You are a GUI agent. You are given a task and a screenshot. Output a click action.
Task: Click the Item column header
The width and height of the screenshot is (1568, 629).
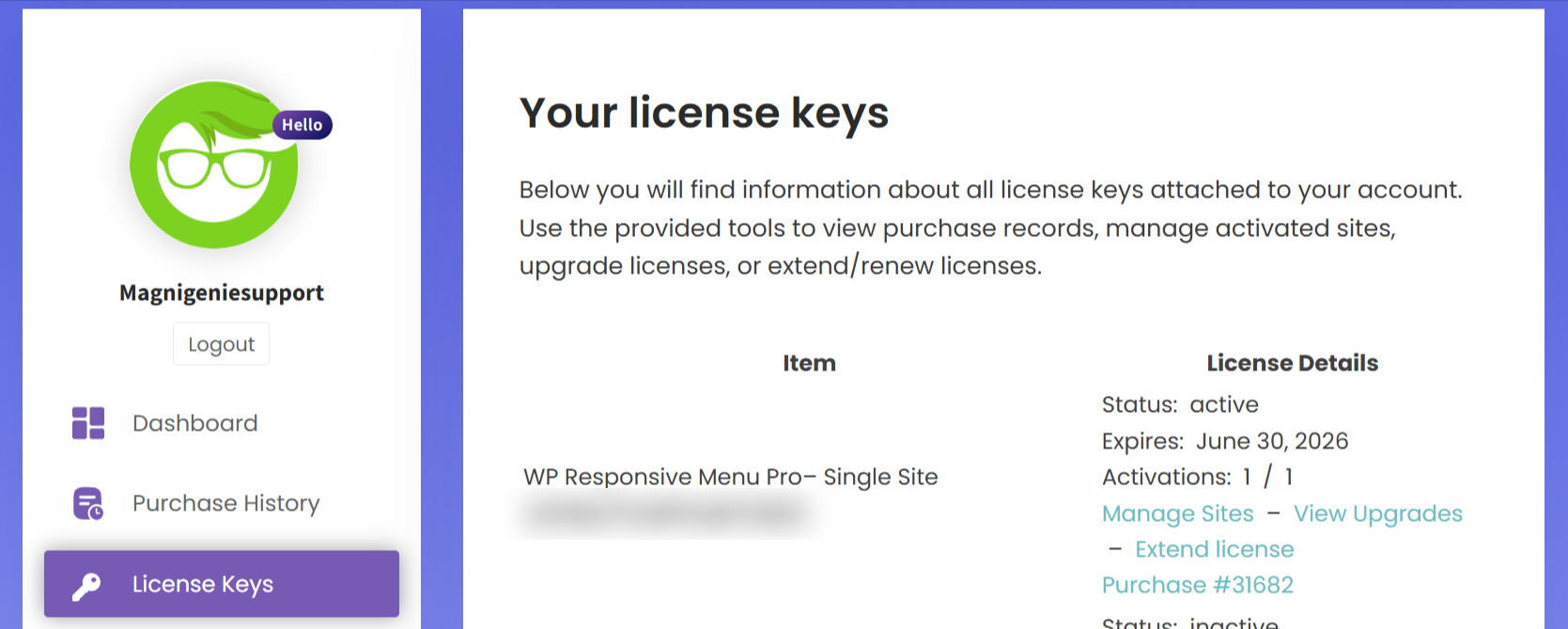(808, 362)
